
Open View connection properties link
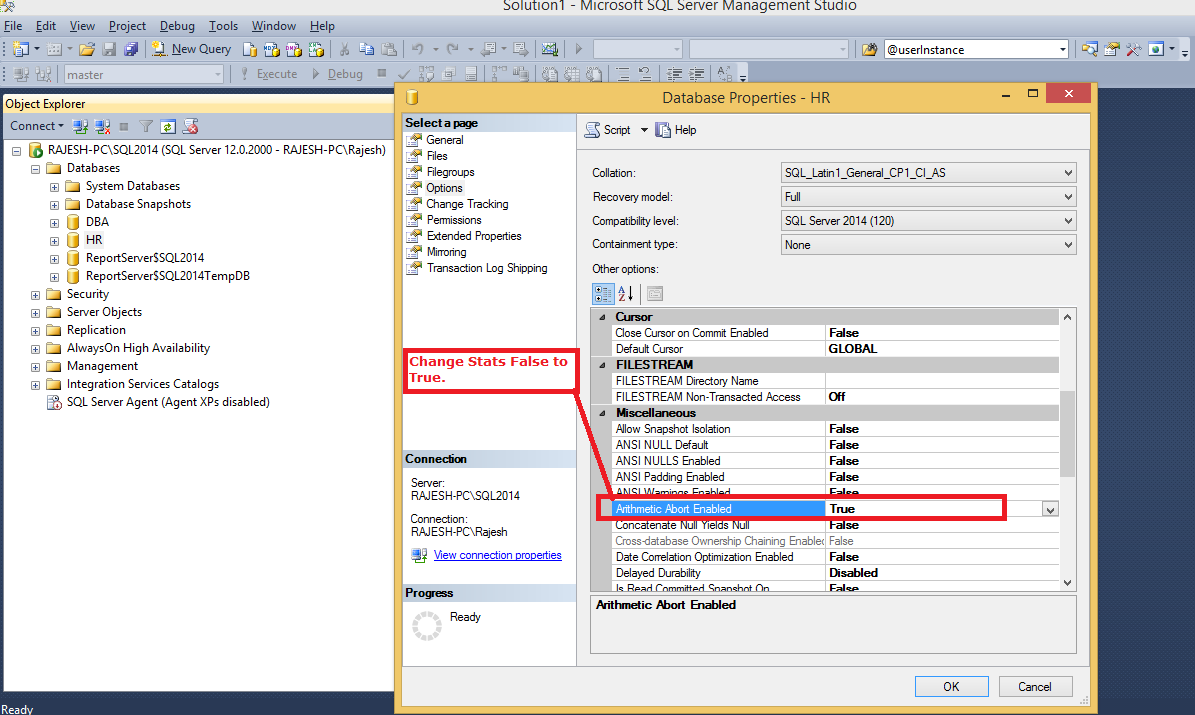point(498,555)
